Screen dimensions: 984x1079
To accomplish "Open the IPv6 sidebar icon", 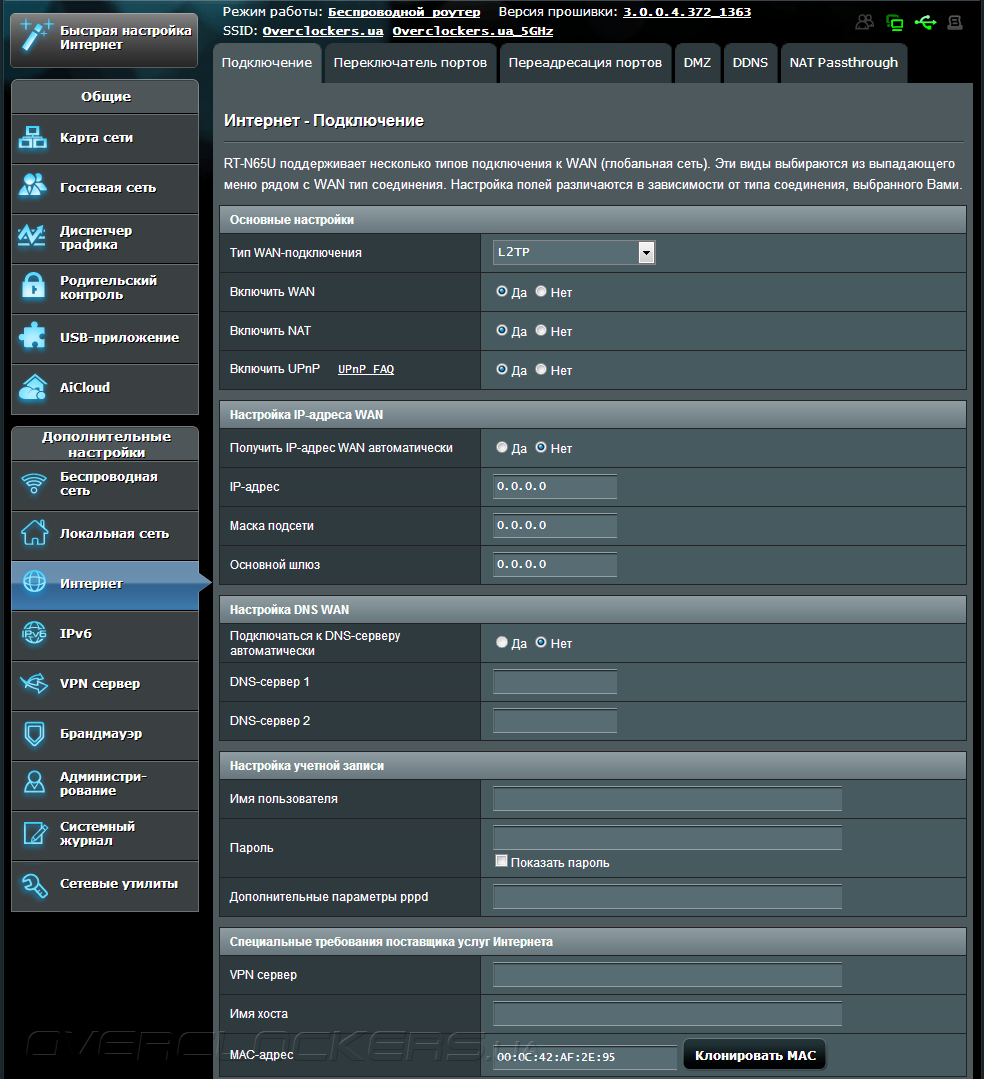I will pos(34,634).
